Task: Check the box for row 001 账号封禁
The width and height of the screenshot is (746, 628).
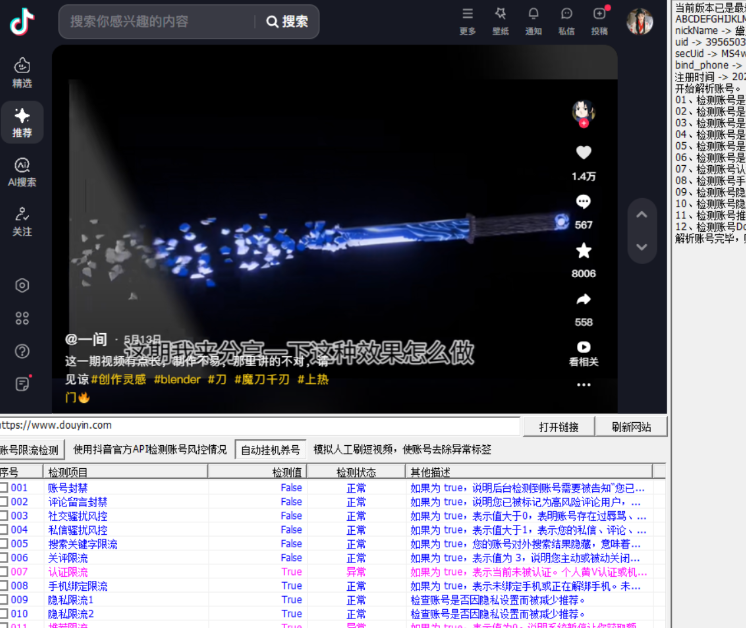Action: click(5, 488)
